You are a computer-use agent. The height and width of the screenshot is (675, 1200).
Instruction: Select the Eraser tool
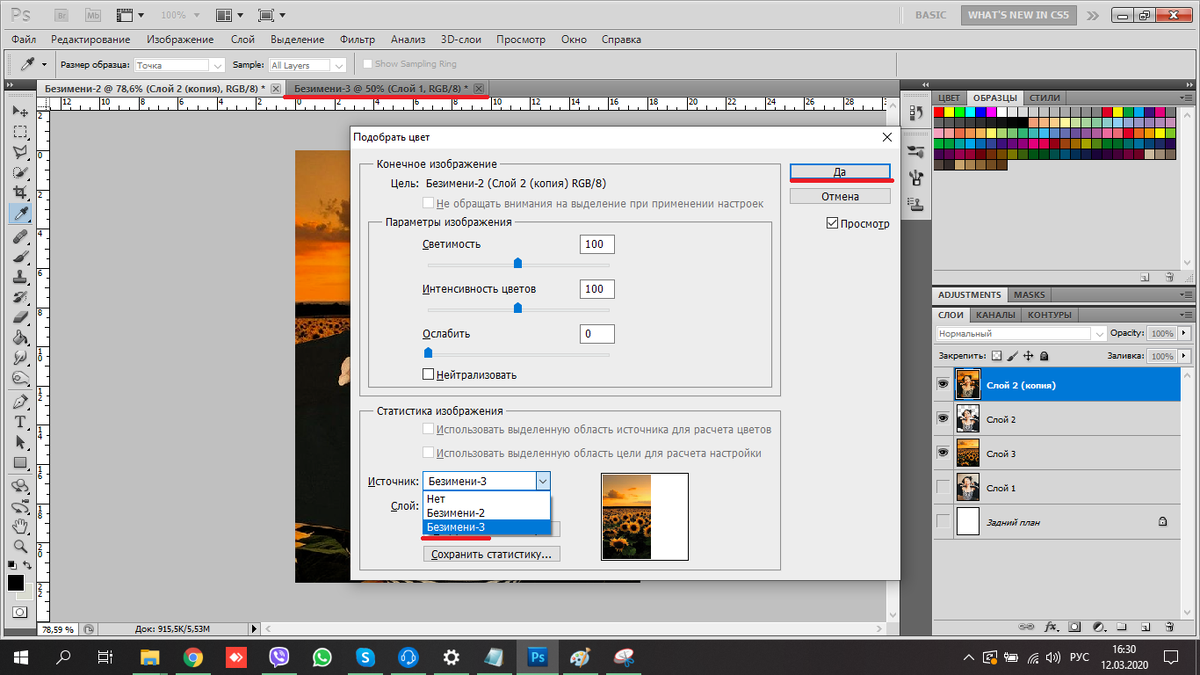[x=19, y=316]
